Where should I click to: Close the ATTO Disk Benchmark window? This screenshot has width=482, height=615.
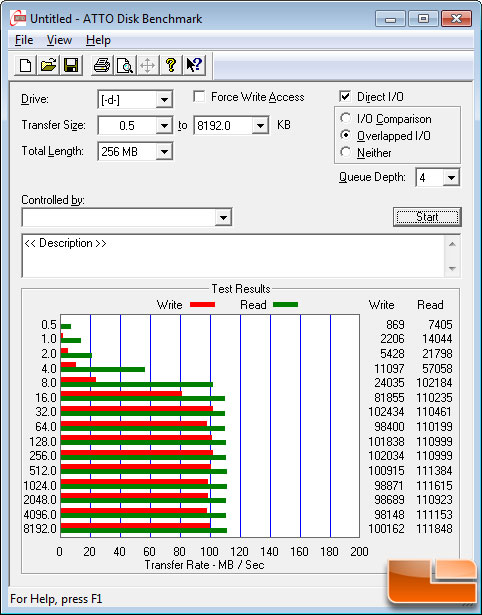tap(456, 19)
